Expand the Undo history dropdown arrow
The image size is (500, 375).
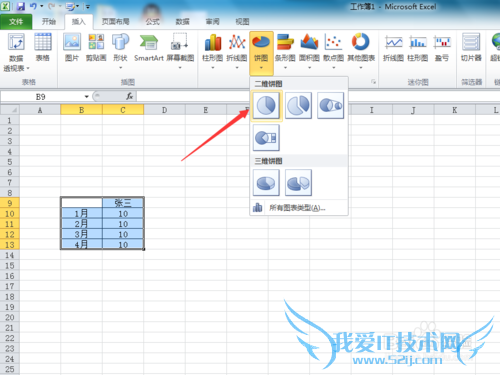click(42, 6)
